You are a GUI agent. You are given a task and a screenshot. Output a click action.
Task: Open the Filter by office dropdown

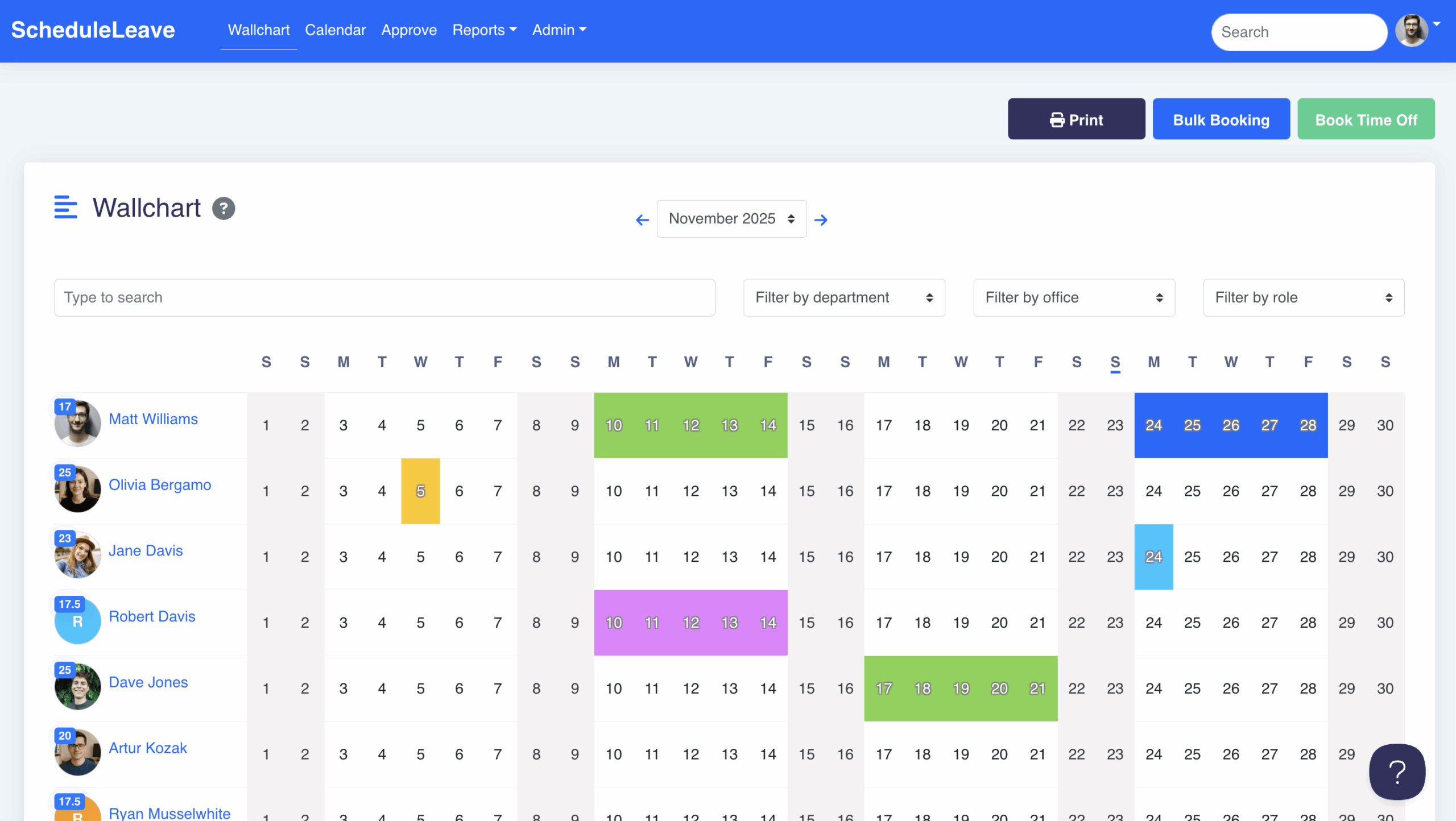[x=1073, y=297]
